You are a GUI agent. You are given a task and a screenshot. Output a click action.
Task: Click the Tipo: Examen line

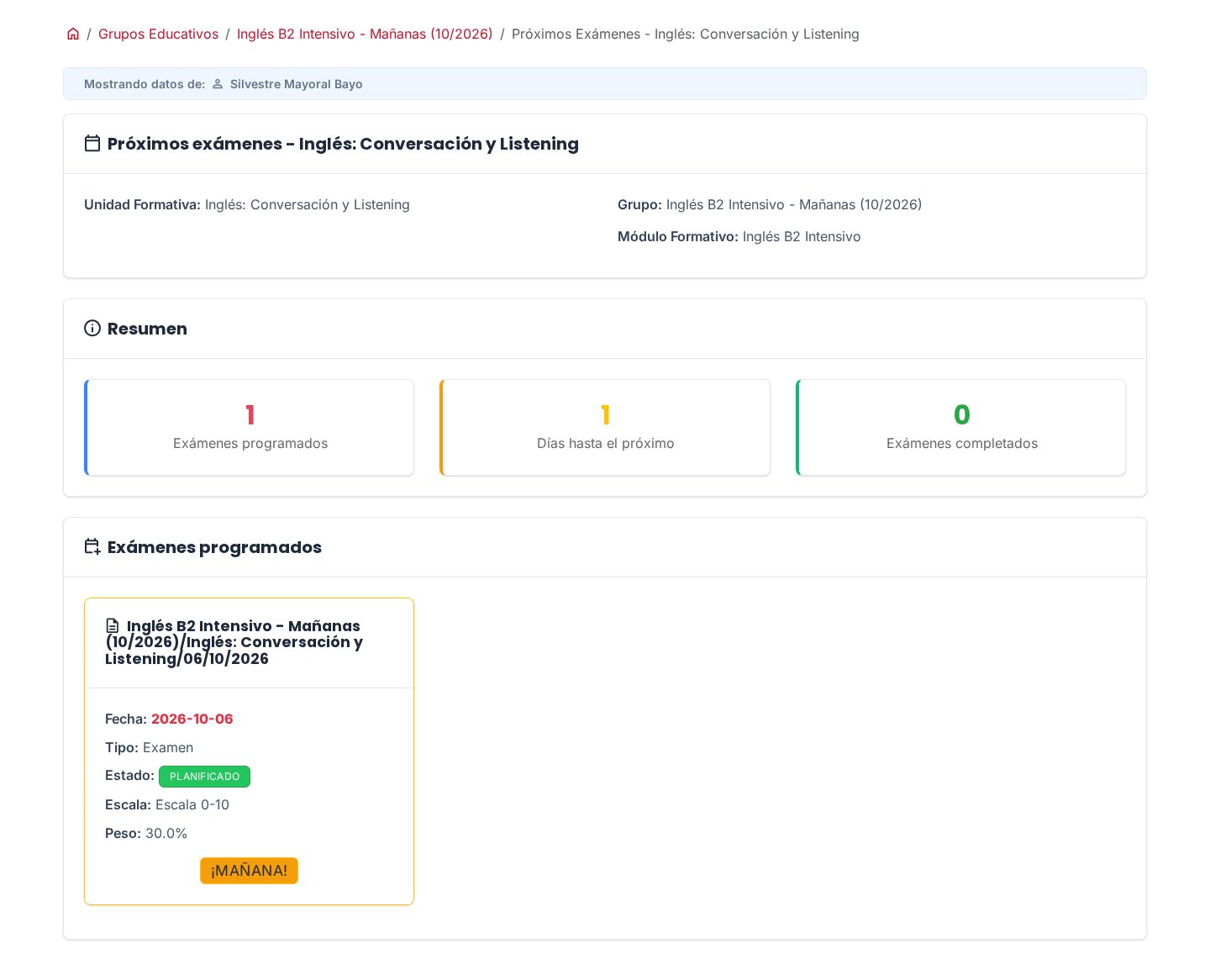(150, 747)
